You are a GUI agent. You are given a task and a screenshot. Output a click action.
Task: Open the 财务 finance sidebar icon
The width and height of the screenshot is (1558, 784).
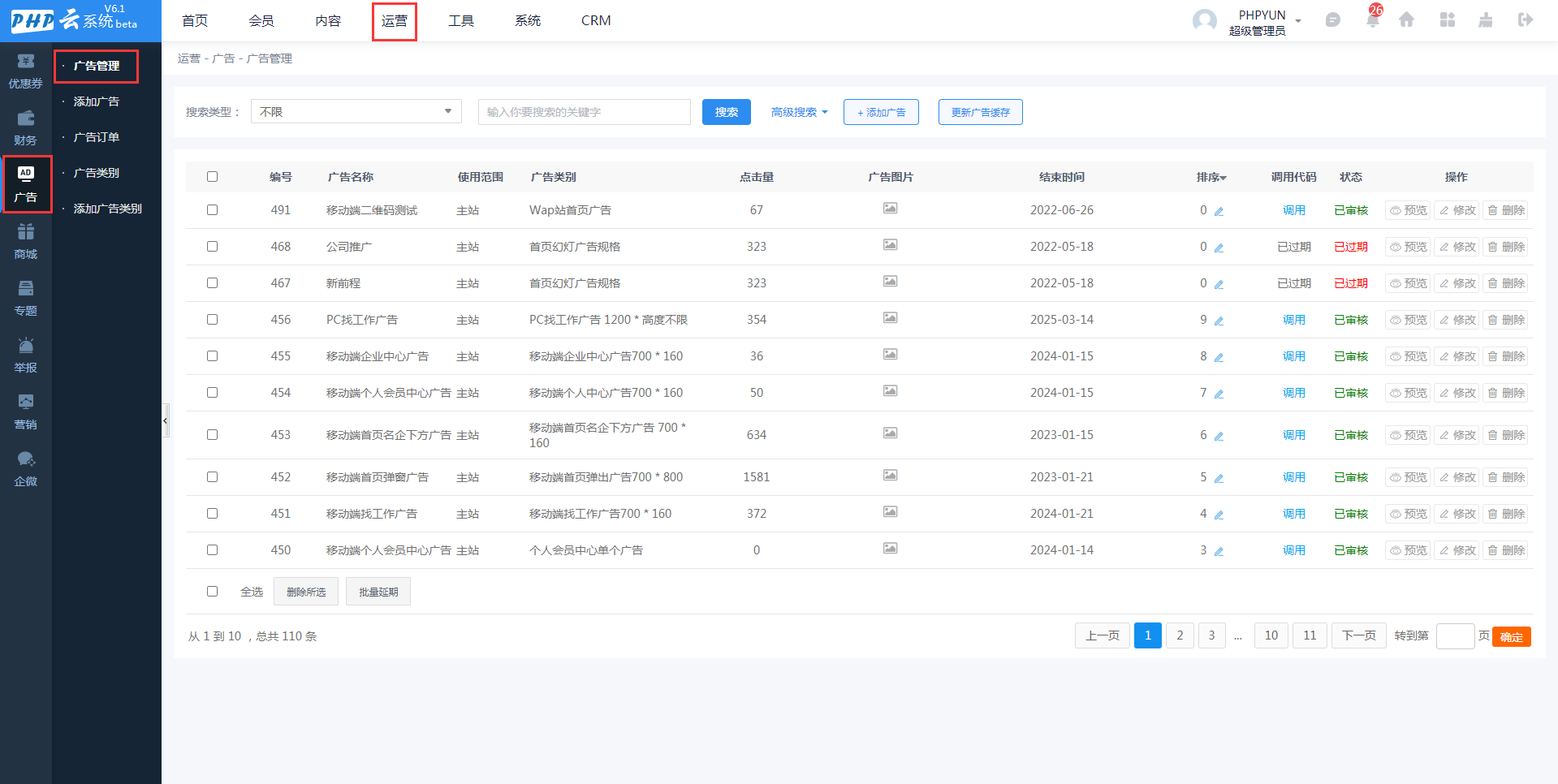pyautogui.click(x=26, y=127)
